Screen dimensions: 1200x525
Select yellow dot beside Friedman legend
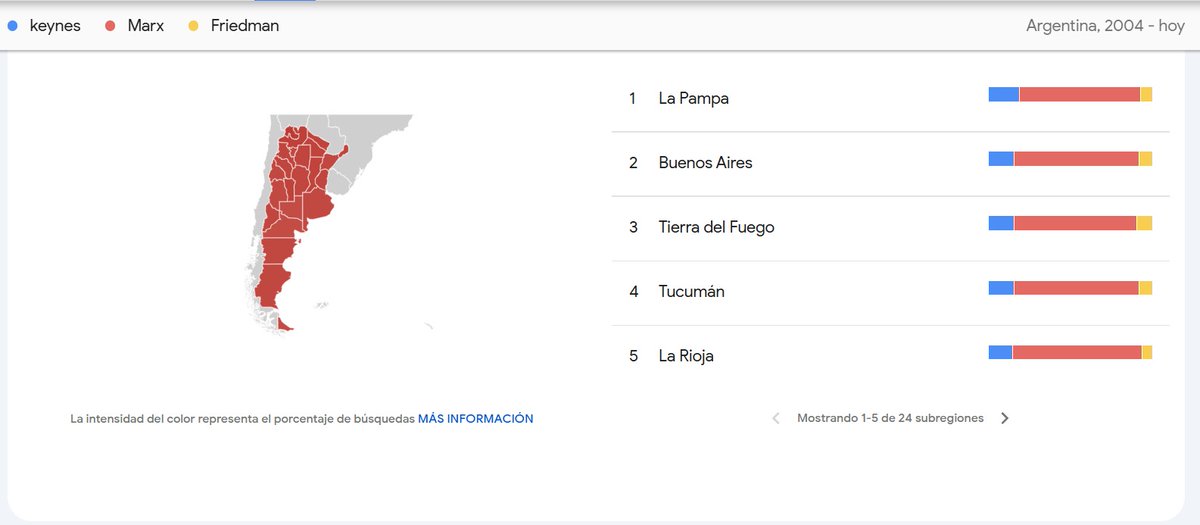194,26
